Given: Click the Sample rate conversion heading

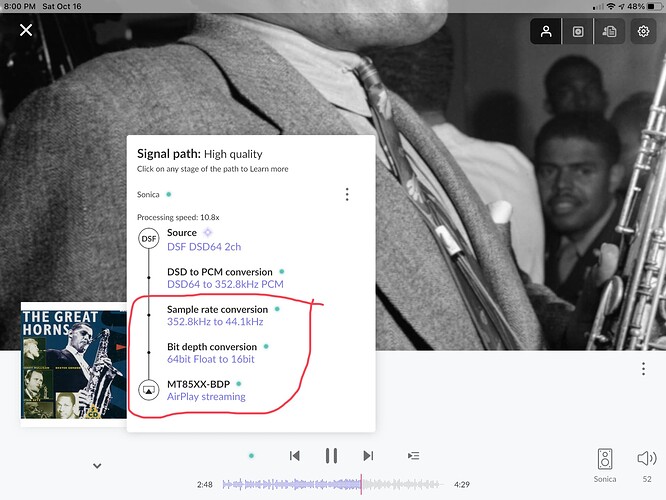Looking at the screenshot, I should (217, 309).
